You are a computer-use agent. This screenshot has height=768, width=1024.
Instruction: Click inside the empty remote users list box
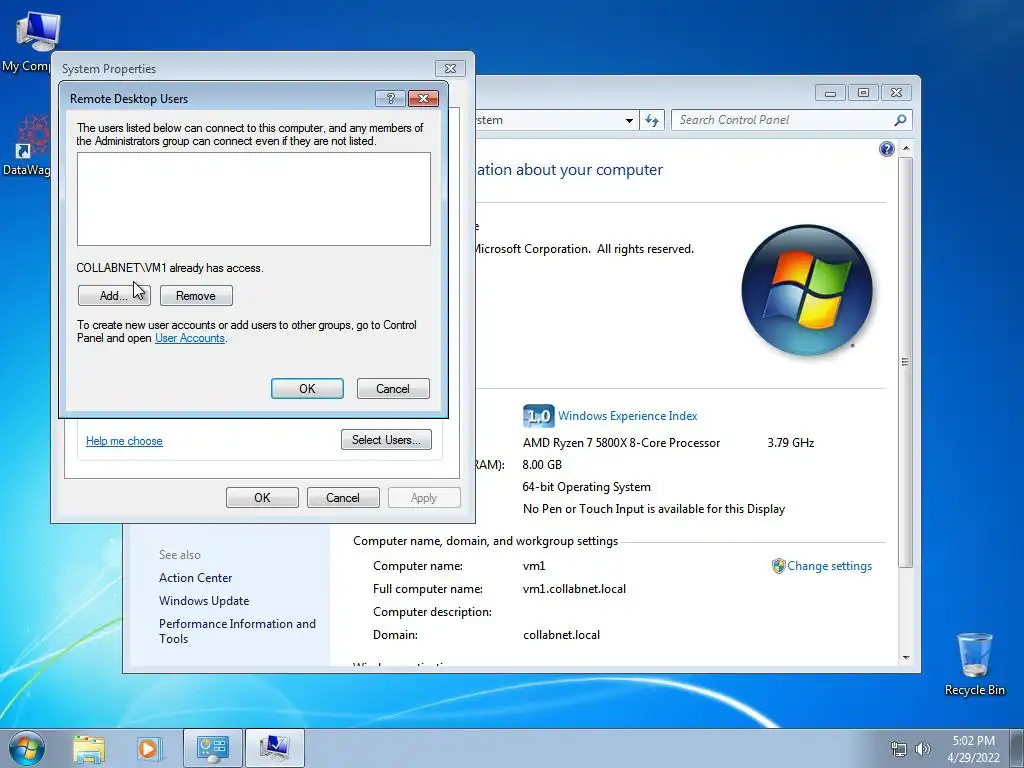pyautogui.click(x=253, y=199)
